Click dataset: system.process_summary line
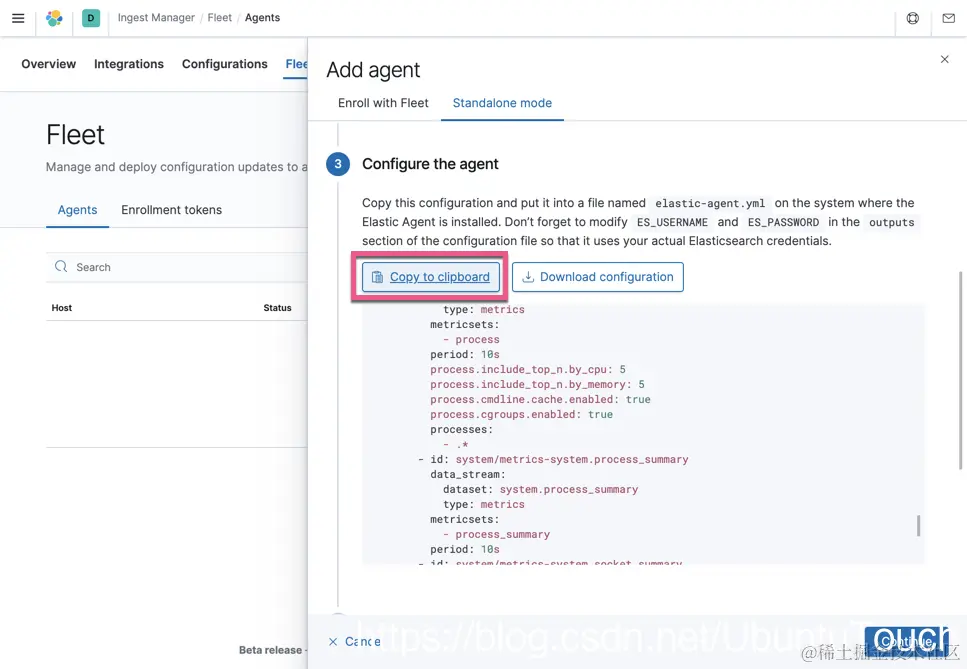Image resolution: width=967 pixels, height=669 pixels. 540,490
